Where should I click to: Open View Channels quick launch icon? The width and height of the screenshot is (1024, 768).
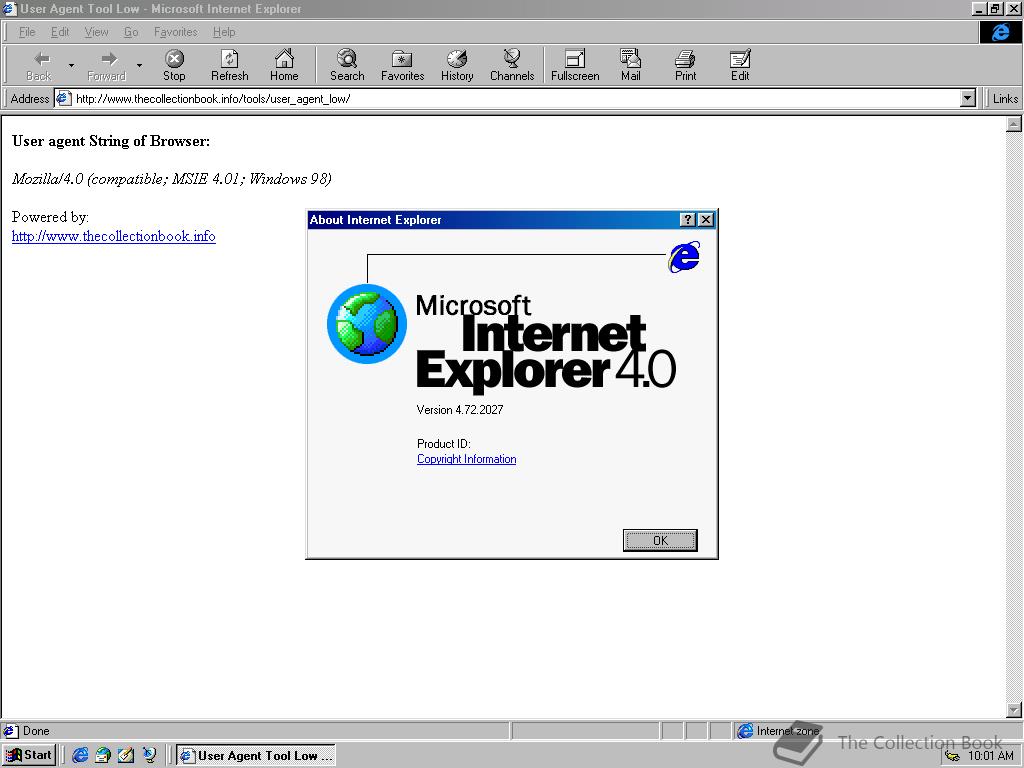point(150,755)
